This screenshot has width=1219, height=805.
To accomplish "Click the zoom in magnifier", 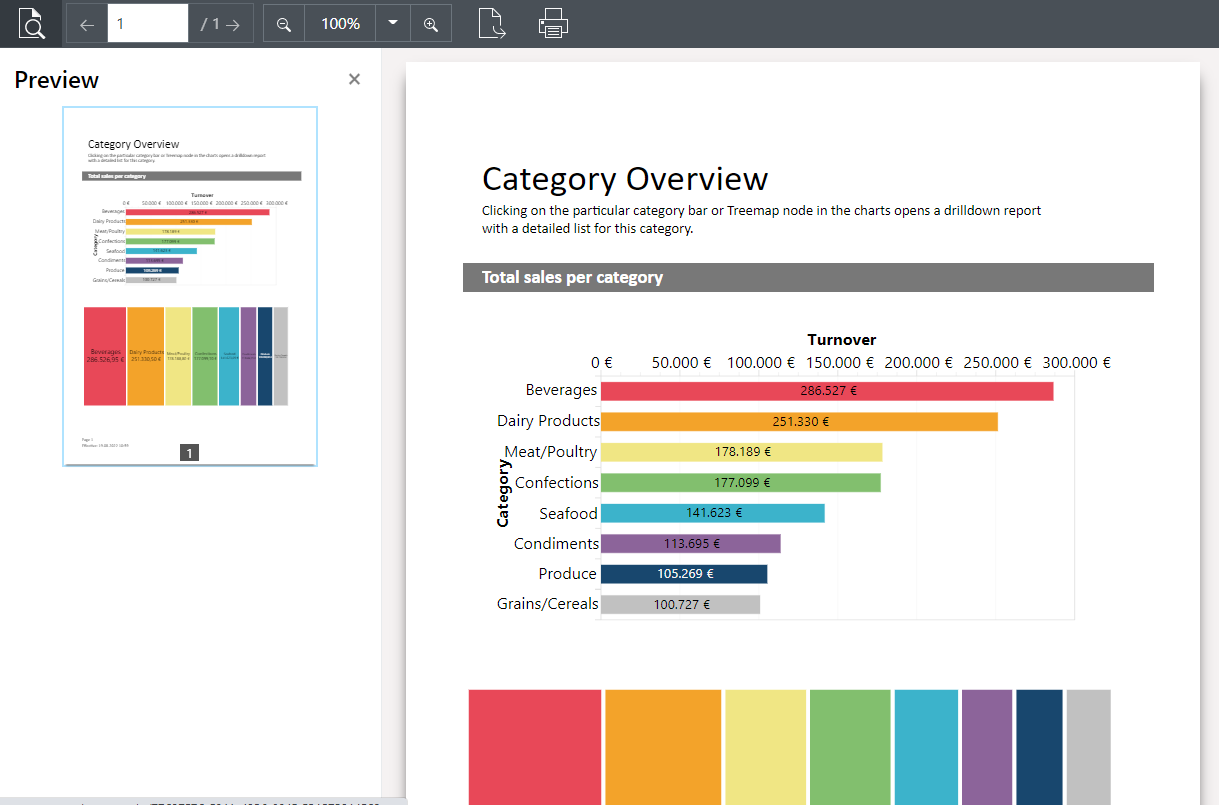I will tap(431, 24).
